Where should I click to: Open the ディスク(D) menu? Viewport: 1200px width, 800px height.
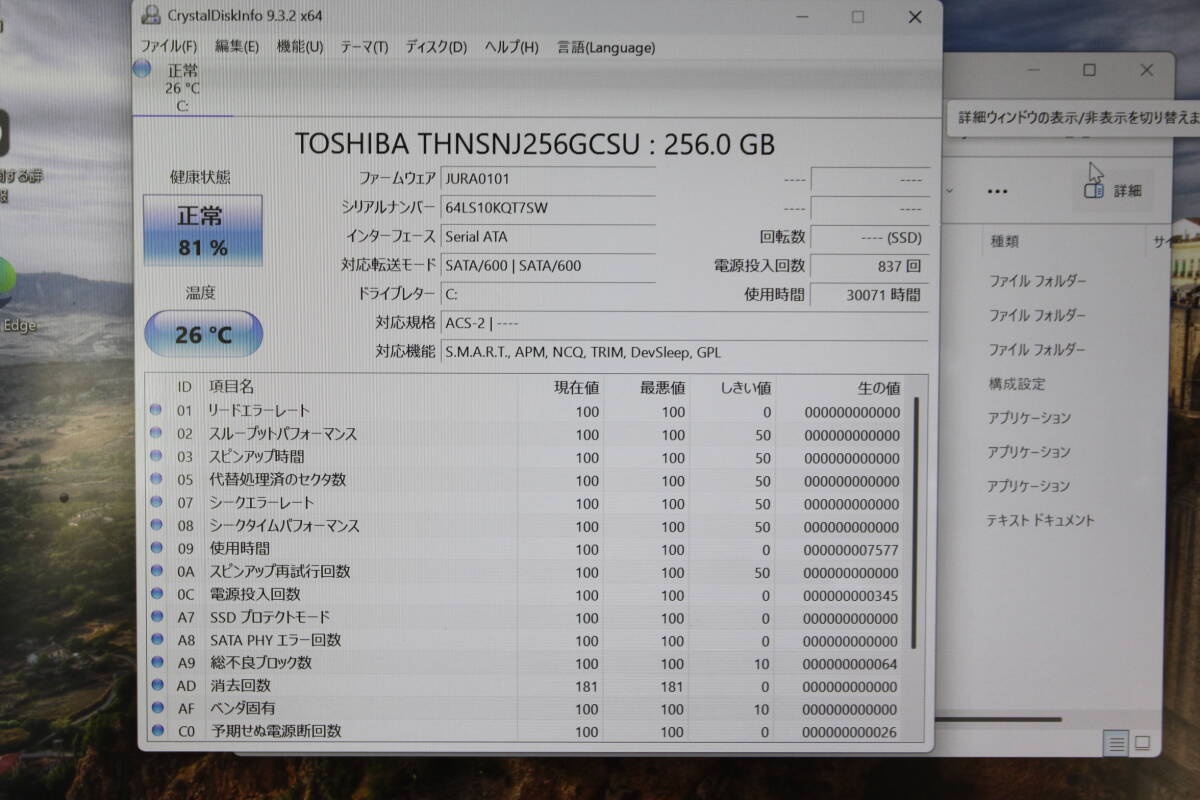pos(436,47)
